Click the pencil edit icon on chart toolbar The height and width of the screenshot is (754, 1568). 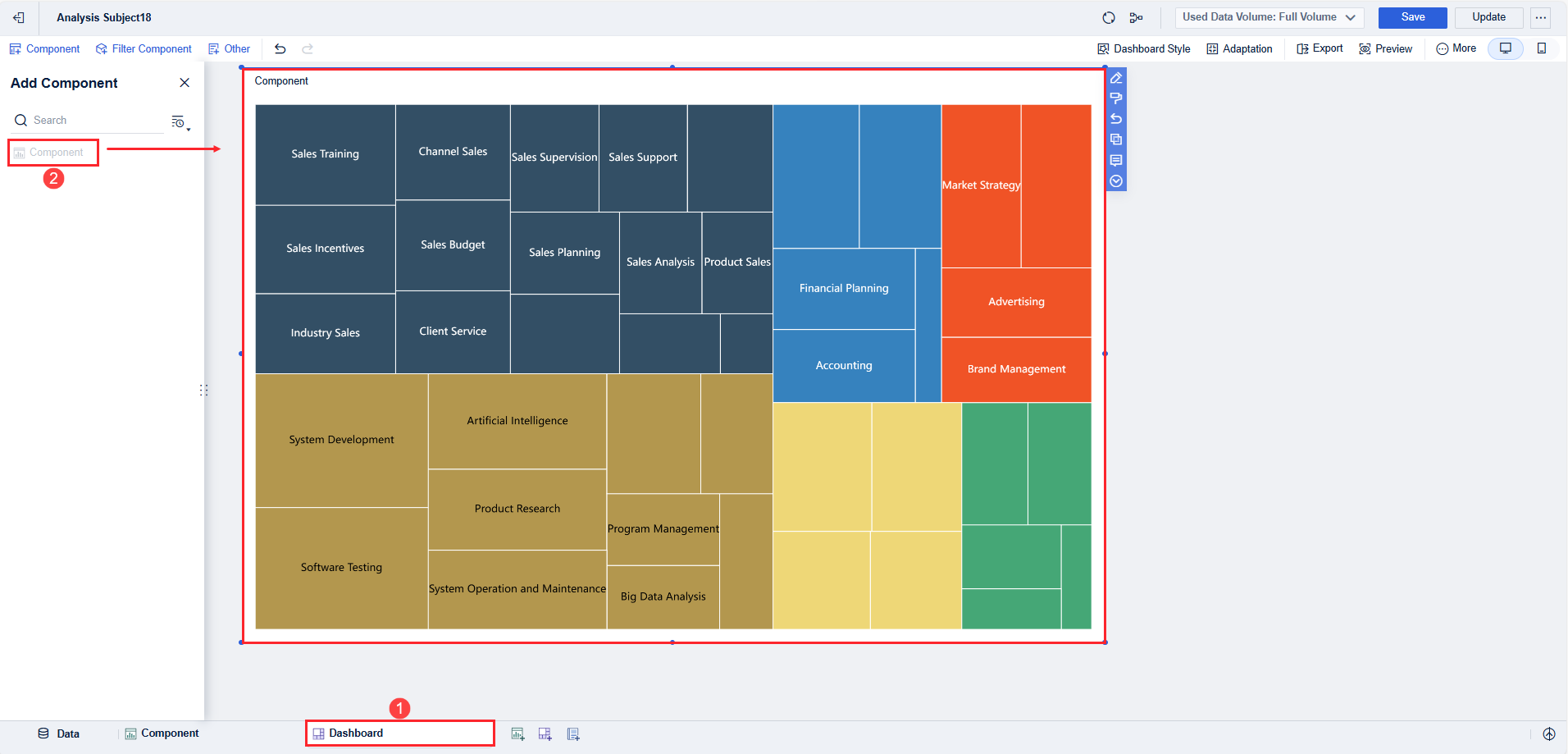pyautogui.click(x=1116, y=78)
